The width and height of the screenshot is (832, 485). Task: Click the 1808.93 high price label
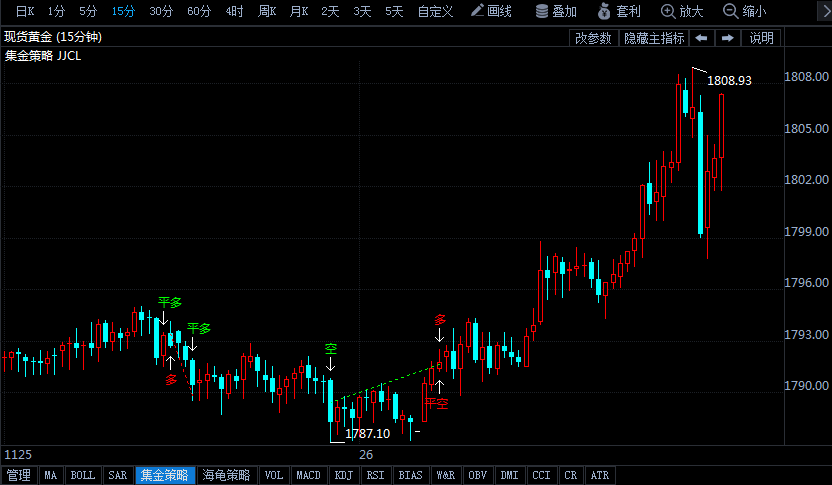click(x=730, y=81)
